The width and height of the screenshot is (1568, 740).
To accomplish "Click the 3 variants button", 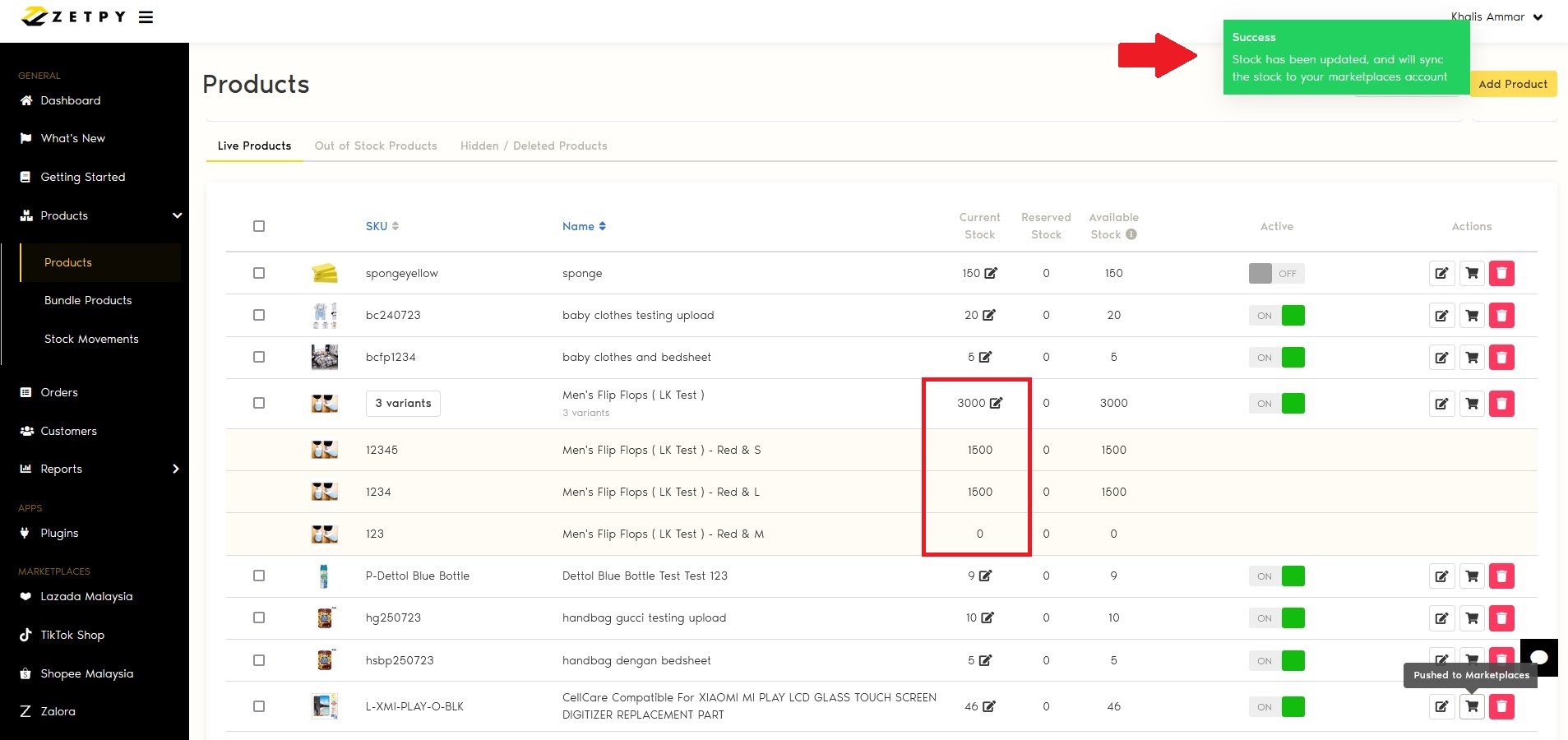I will point(403,403).
